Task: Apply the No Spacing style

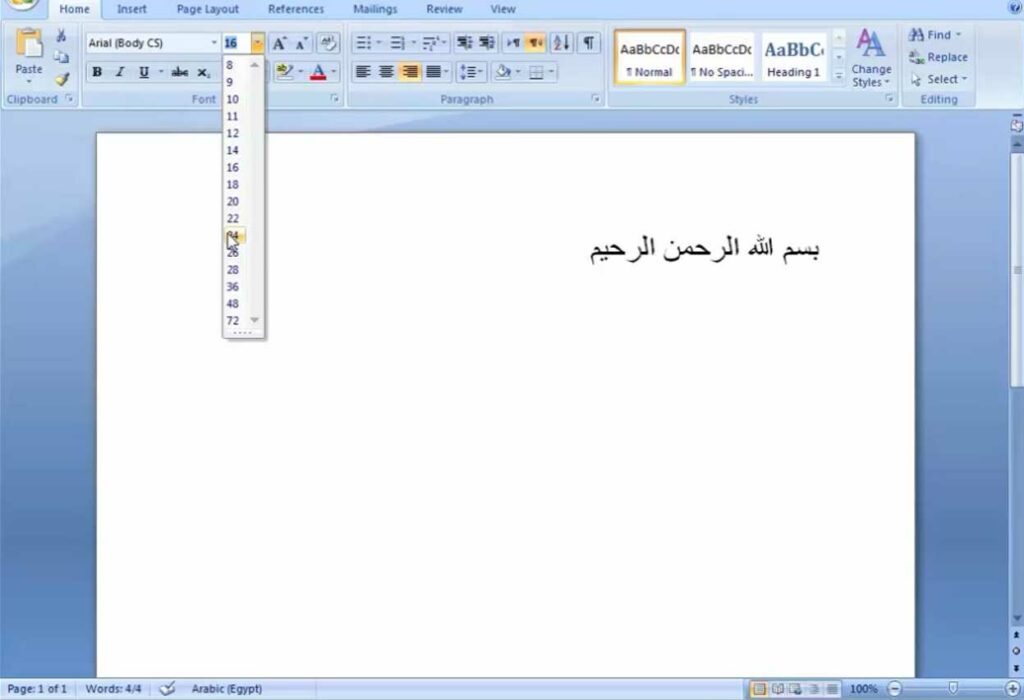Action: click(x=722, y=57)
